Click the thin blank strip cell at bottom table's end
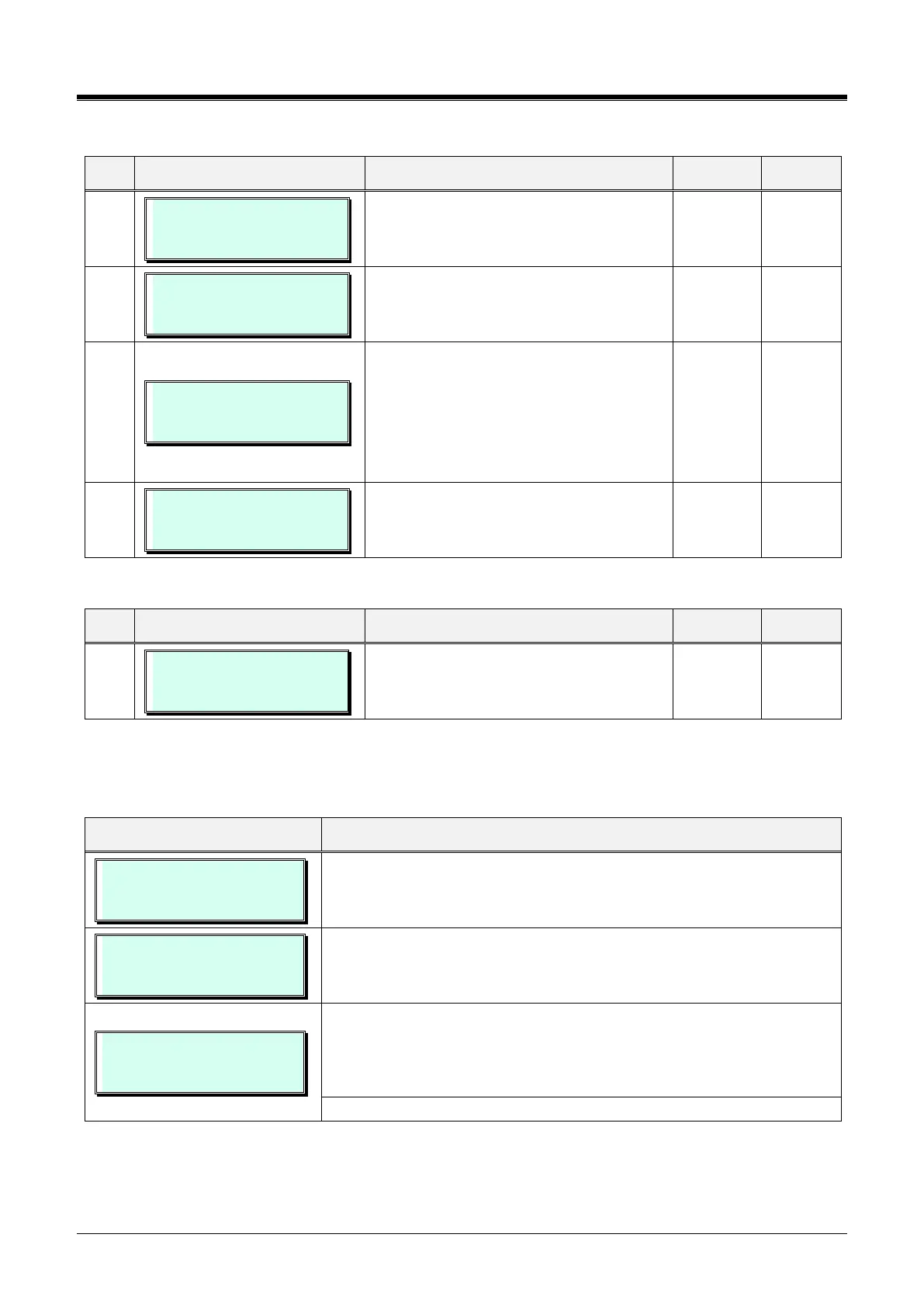 pyautogui.click(x=581, y=1109)
